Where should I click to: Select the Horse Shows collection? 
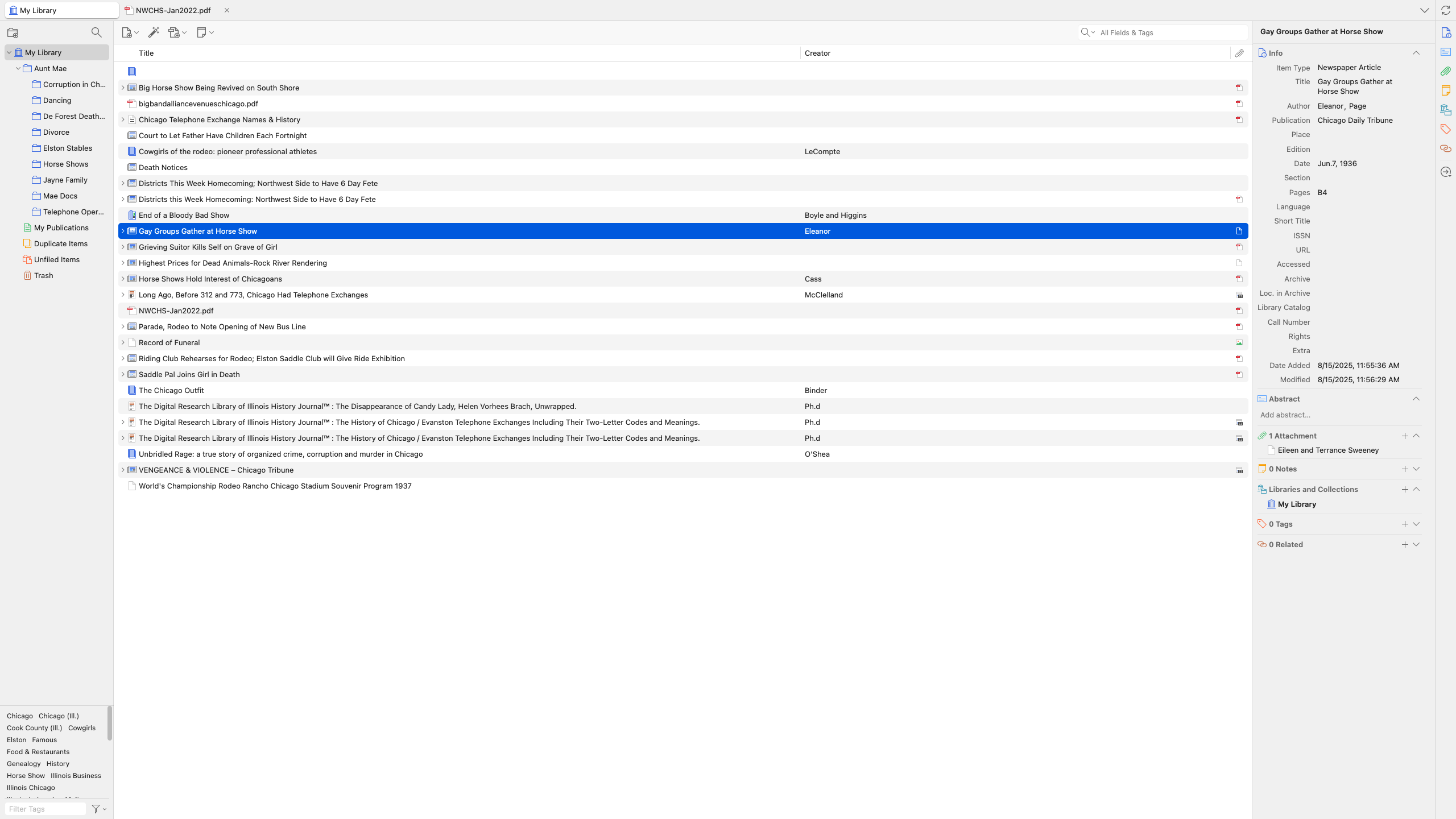[x=65, y=164]
